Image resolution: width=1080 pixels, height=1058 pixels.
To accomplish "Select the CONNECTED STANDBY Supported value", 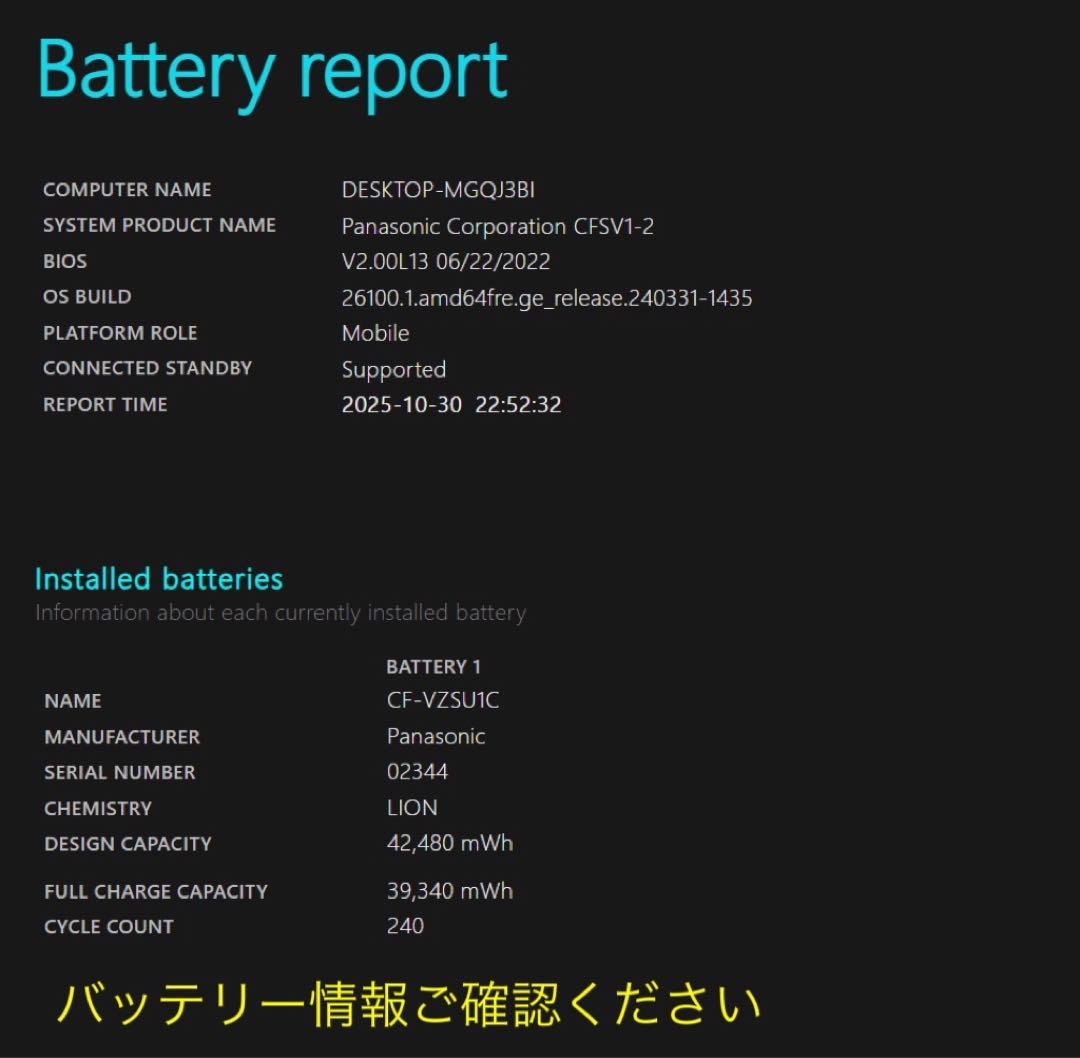I will (391, 369).
